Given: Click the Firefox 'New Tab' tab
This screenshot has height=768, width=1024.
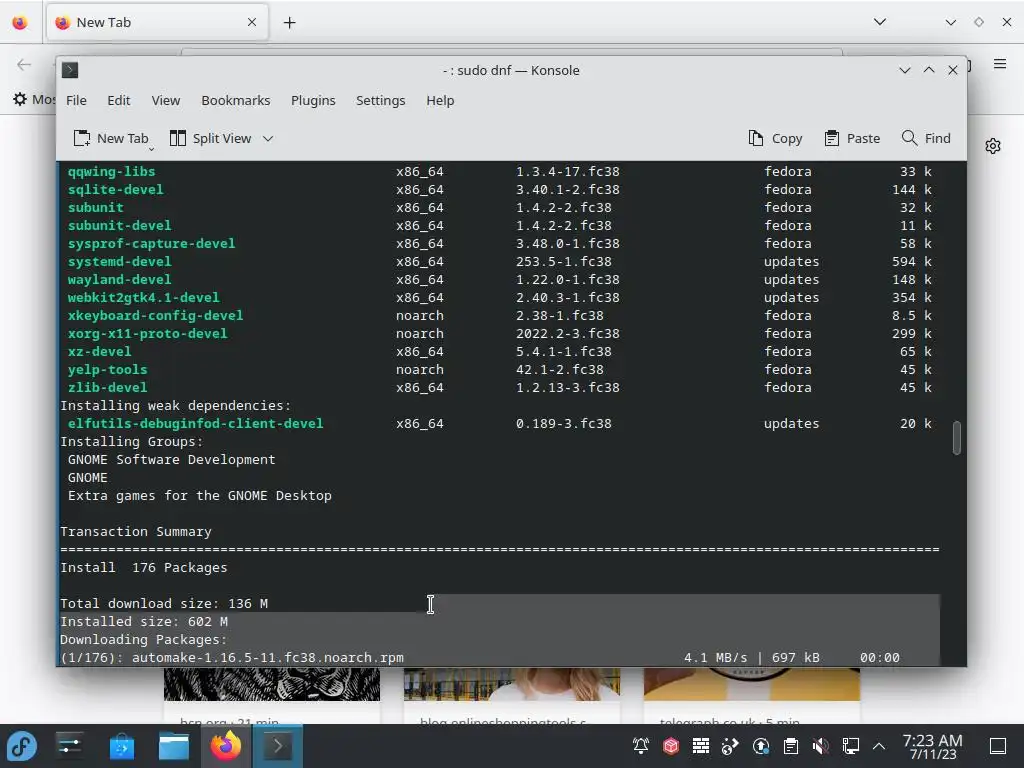Looking at the screenshot, I should [157, 22].
